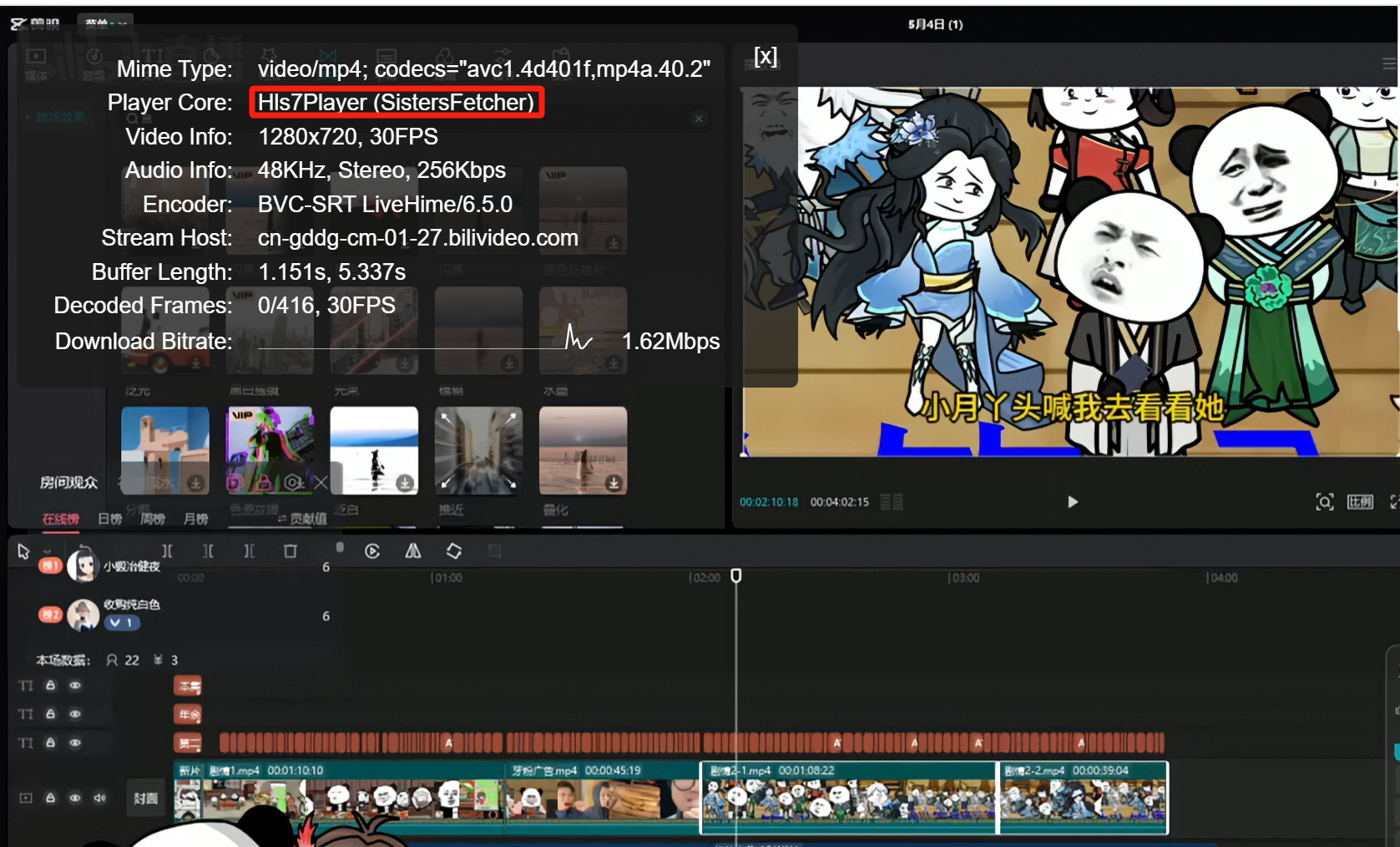Mirror the clip with the flip icon
This screenshot has width=1400, height=847.
point(413,551)
